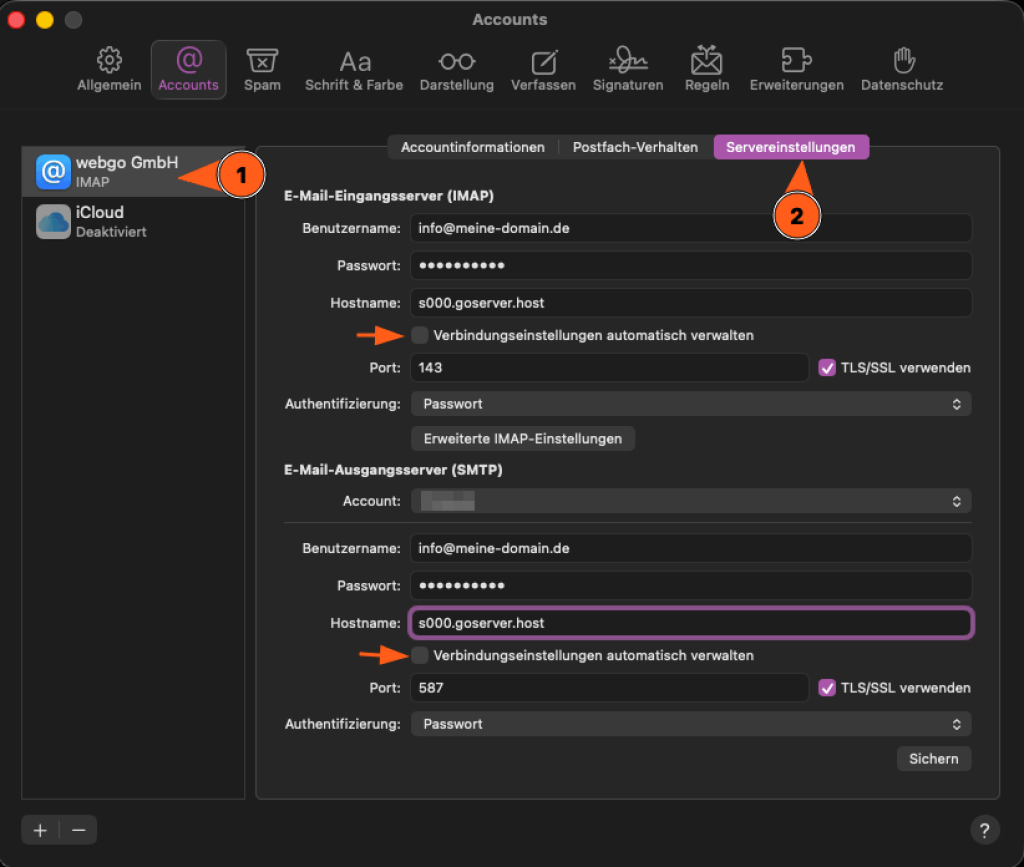Enable automatic SMTP connection settings checkbox
Viewport: 1024px width, 867px height.
[420, 655]
